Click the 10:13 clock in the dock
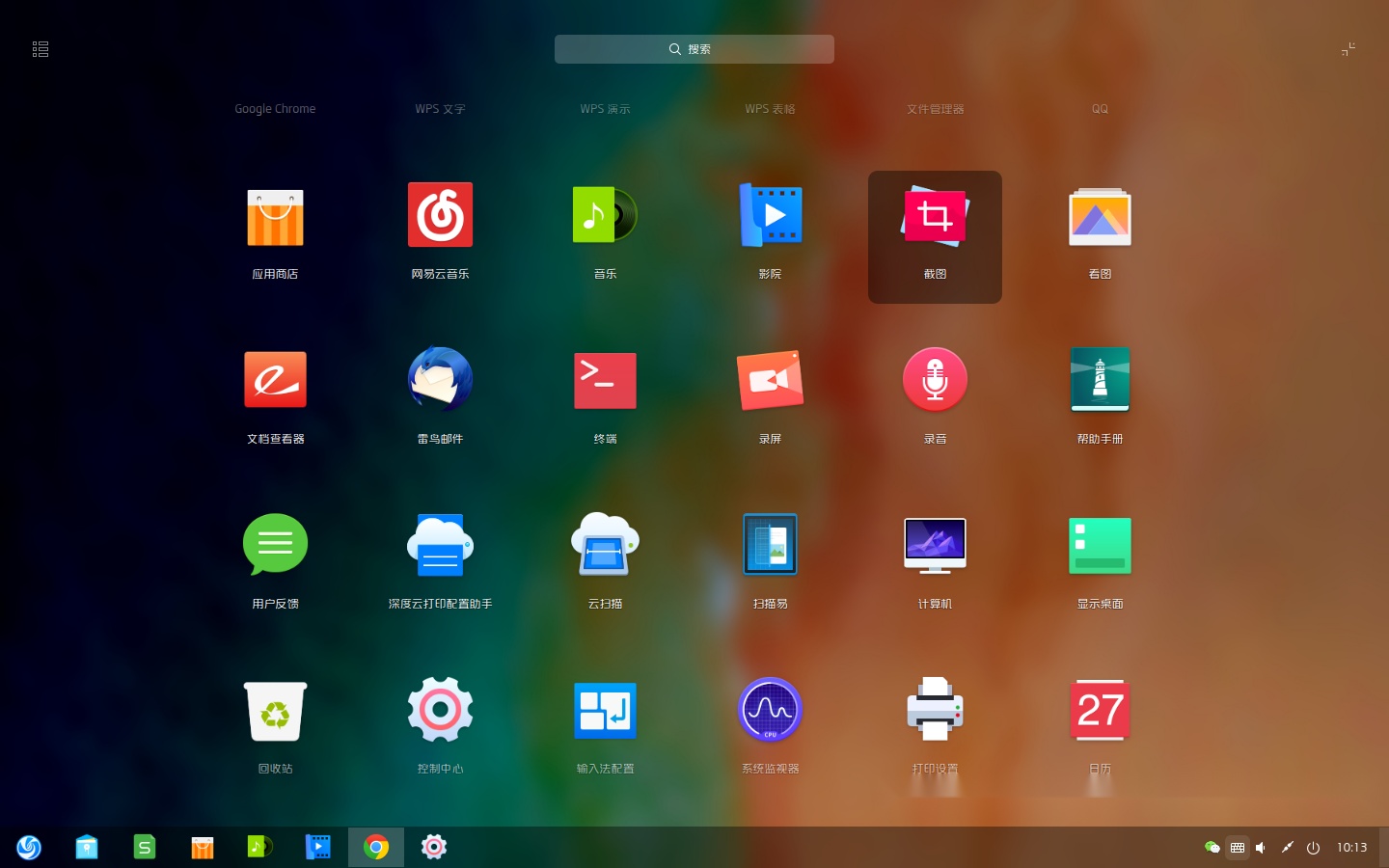This screenshot has height=868, width=1389. [x=1351, y=848]
